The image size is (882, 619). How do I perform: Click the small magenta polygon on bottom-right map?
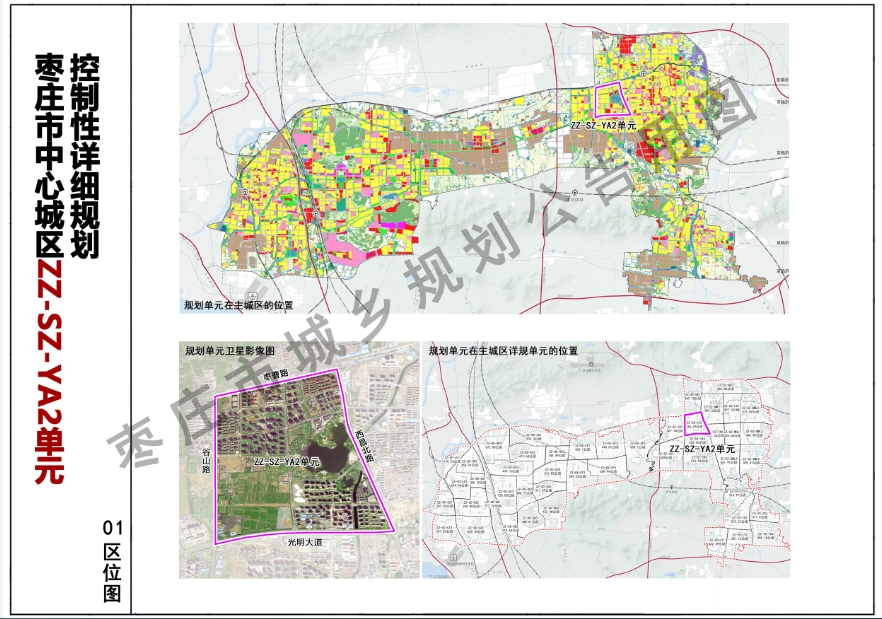click(x=694, y=424)
